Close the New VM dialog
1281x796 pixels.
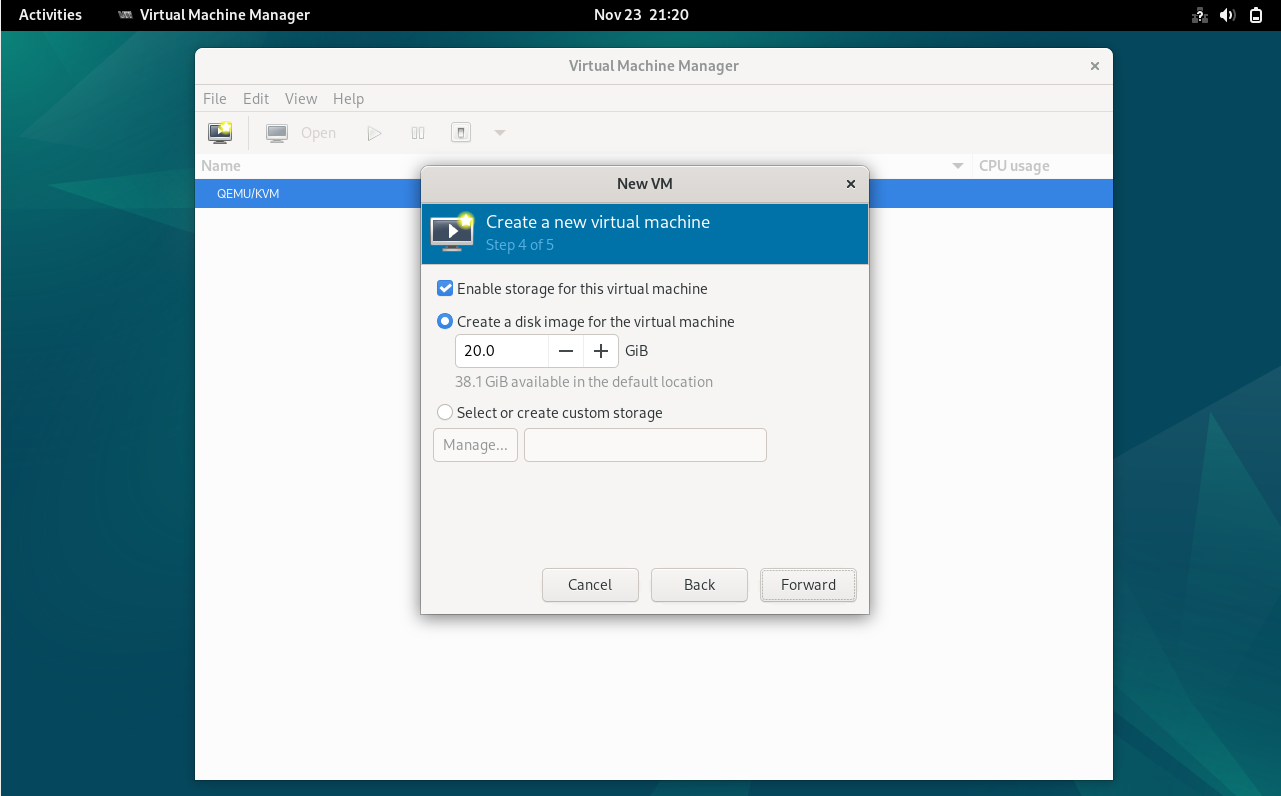[x=851, y=184]
